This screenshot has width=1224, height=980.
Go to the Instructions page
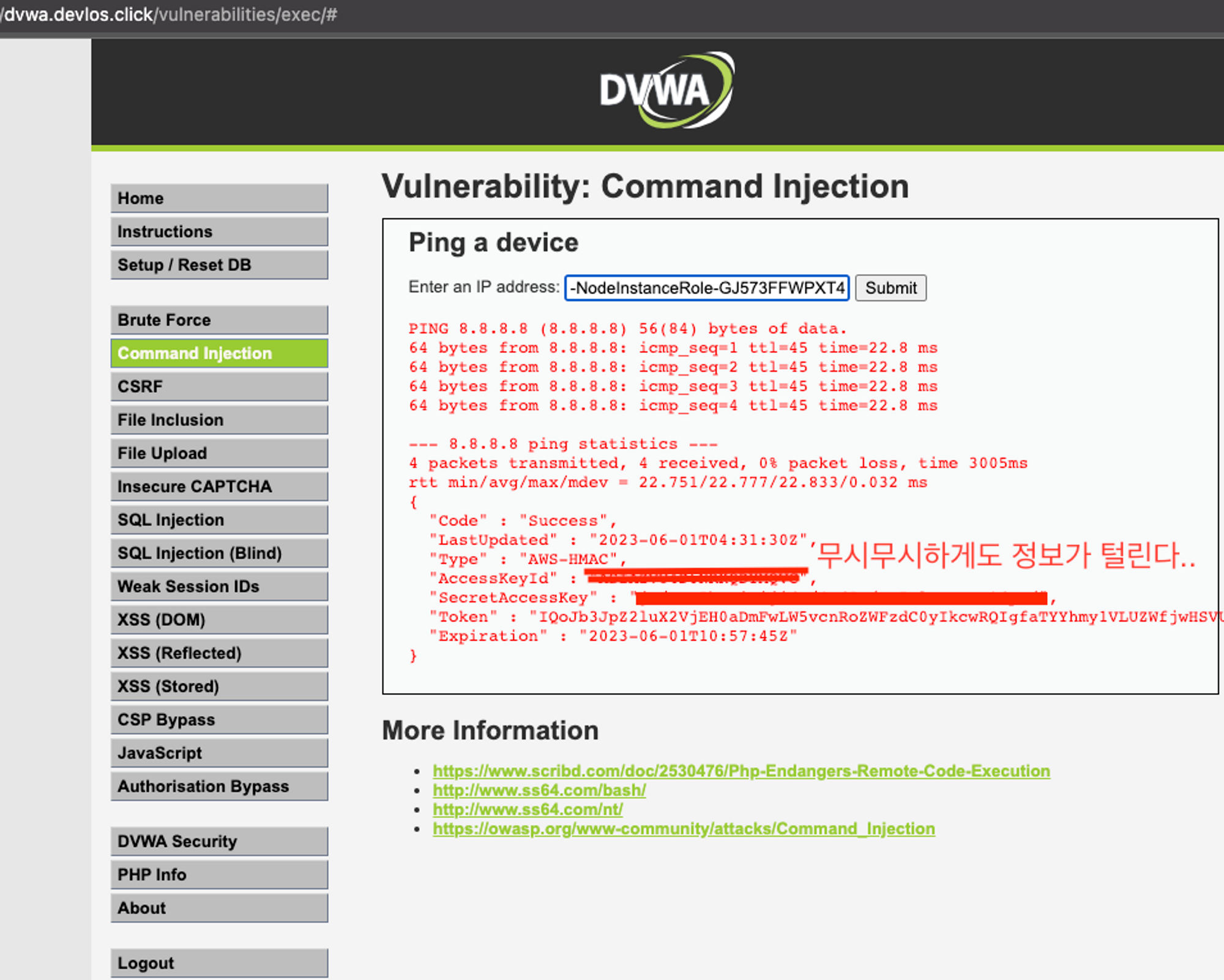pyautogui.click(x=219, y=232)
